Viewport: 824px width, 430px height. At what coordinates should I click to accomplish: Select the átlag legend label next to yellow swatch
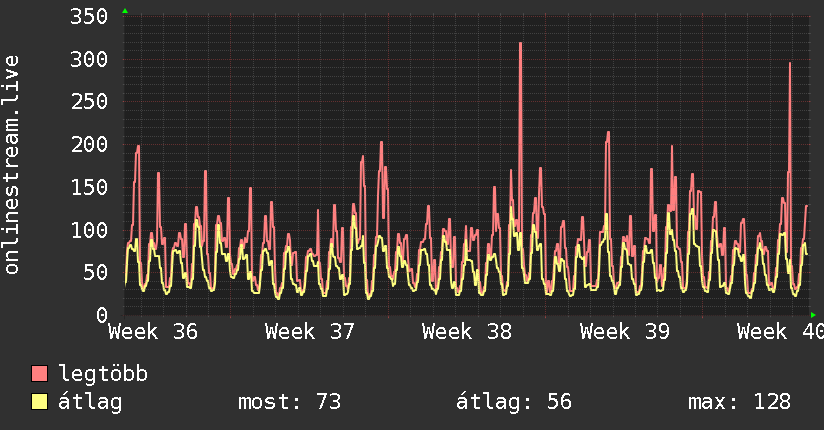click(x=90, y=402)
